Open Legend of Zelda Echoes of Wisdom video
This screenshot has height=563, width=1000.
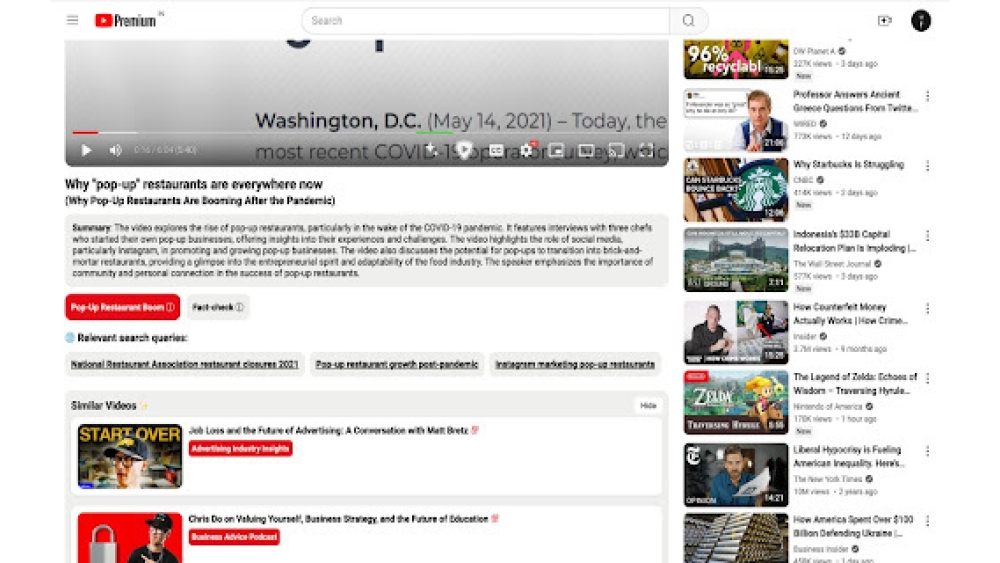(x=855, y=384)
